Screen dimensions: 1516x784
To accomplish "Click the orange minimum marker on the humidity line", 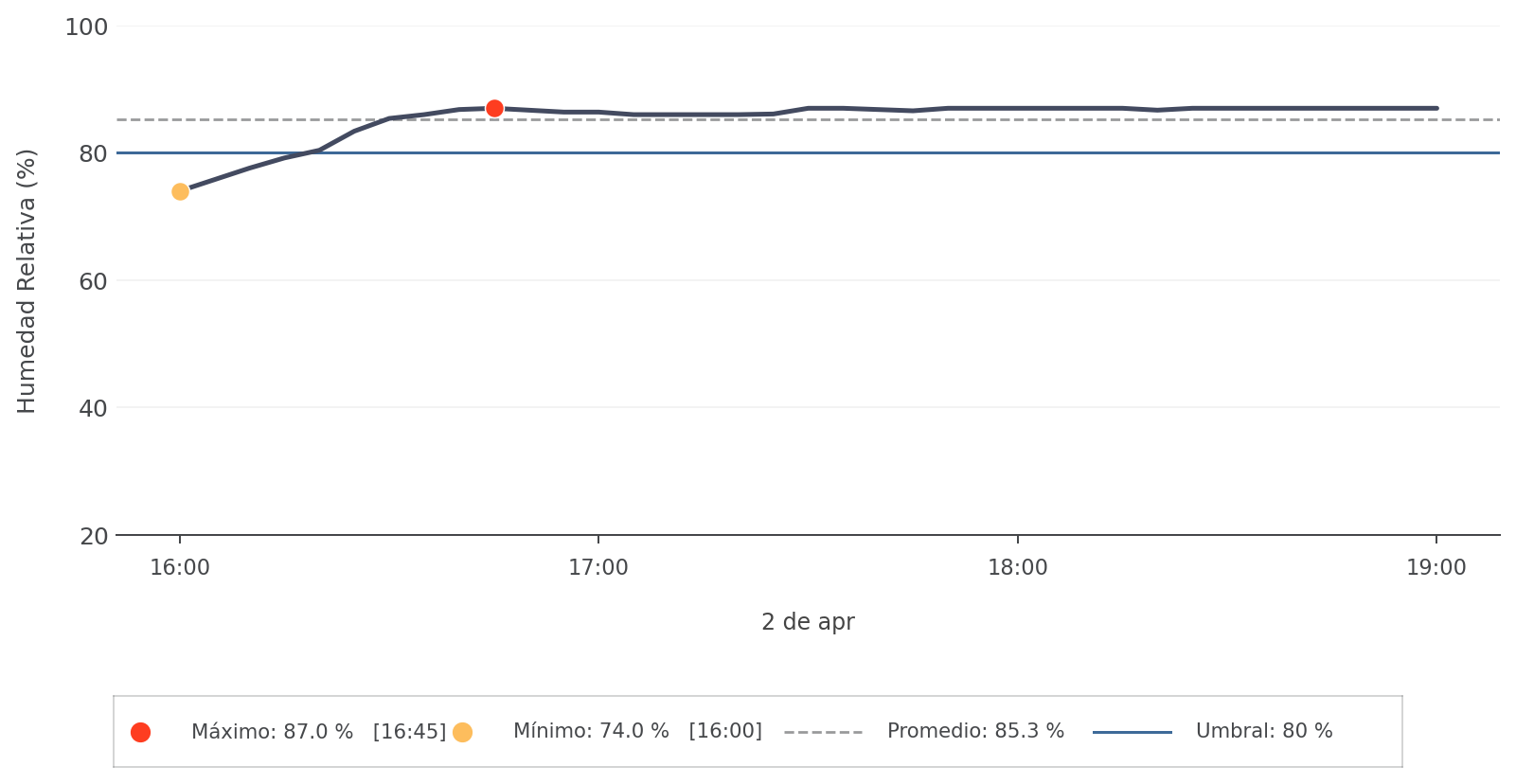I will pos(180,191).
